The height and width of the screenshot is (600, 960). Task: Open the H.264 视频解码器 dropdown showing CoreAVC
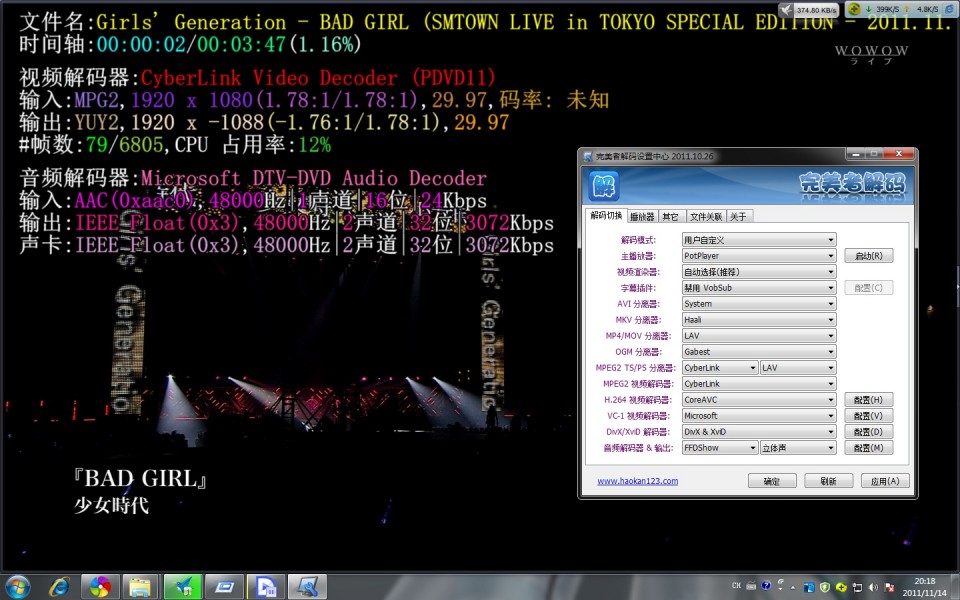[x=759, y=400]
